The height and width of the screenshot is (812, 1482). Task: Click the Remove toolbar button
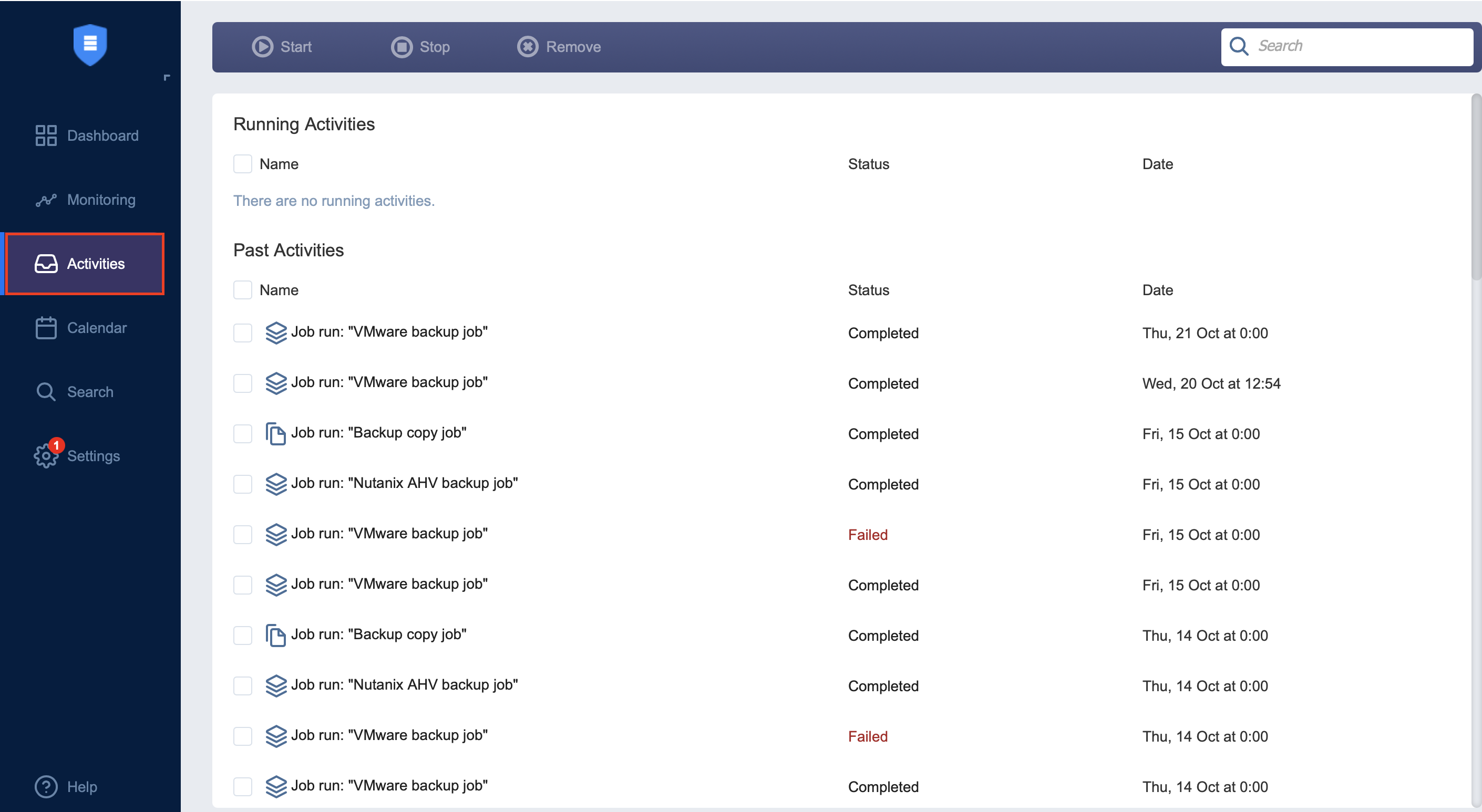[x=559, y=47]
